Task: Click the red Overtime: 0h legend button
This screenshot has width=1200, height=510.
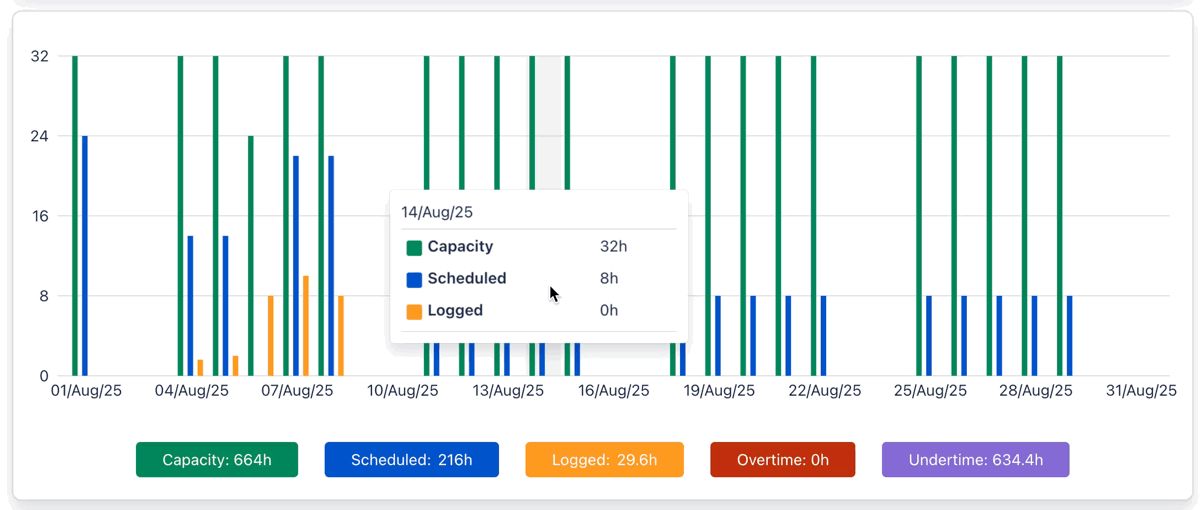Action: 782,460
